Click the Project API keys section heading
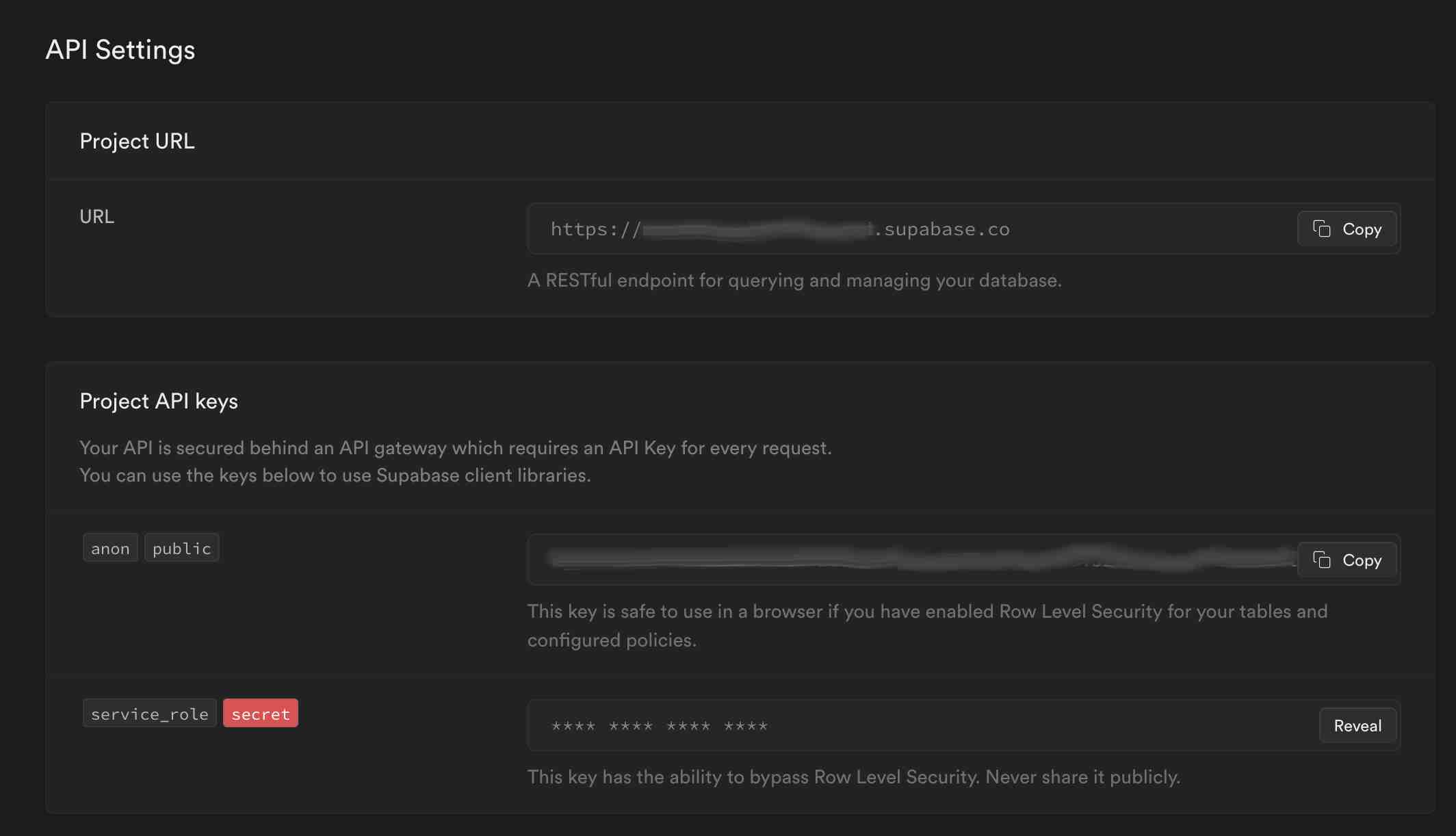The width and height of the screenshot is (1456, 836). point(159,401)
